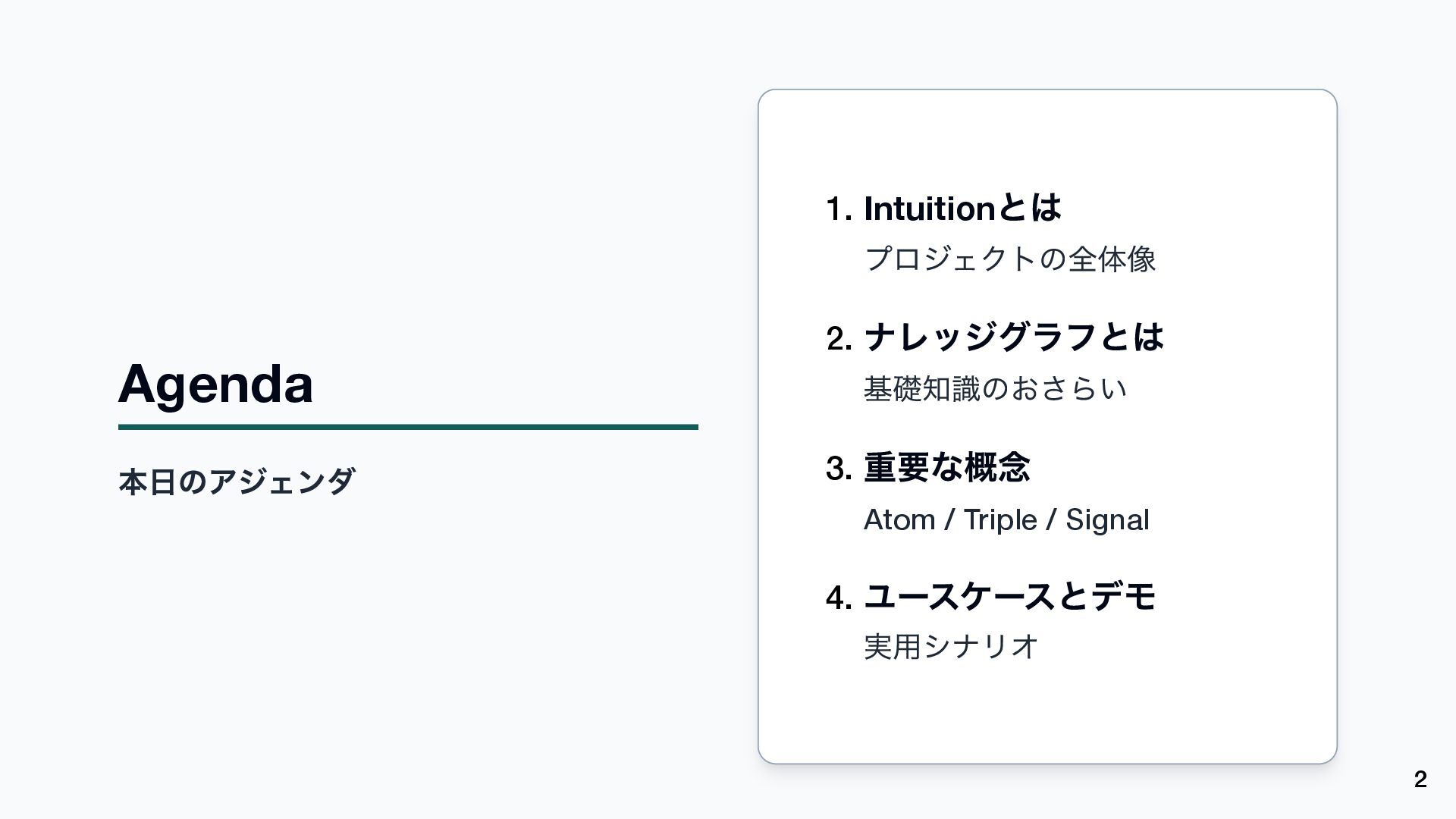Screen dimensions: 1456x819
Task: Click the word Triple
Action: (999, 520)
